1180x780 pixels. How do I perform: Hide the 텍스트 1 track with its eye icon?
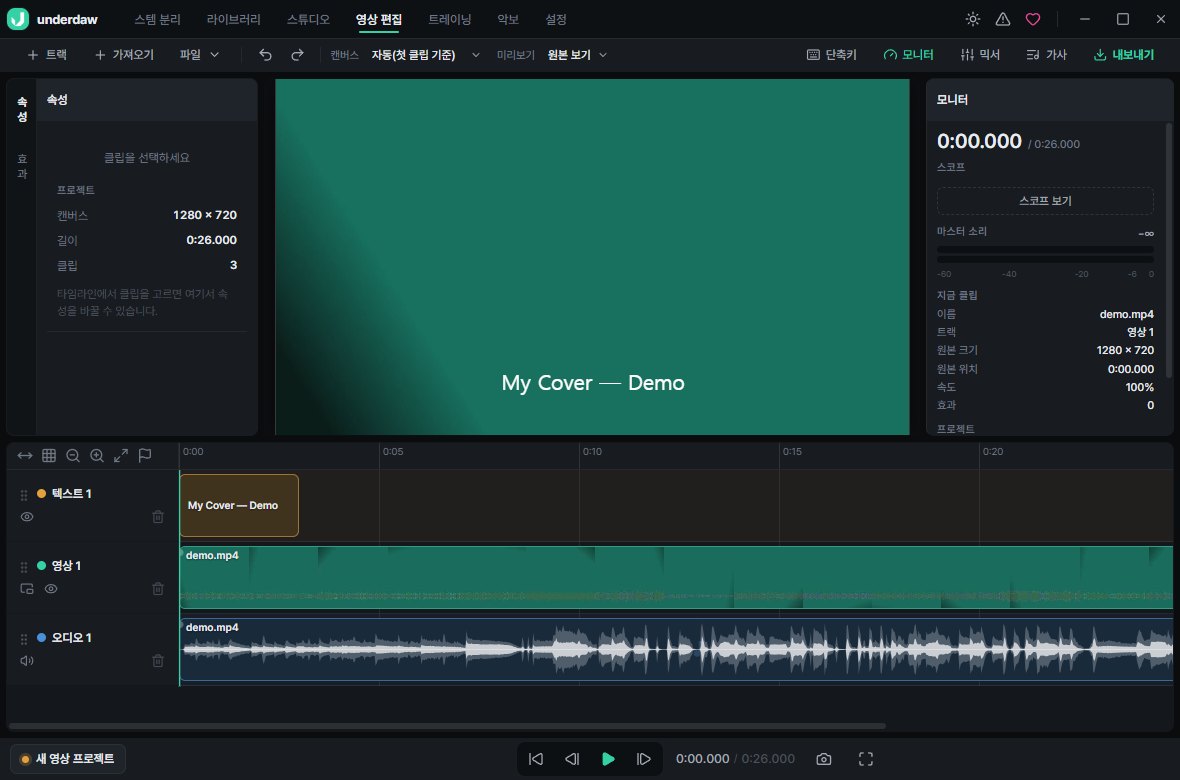27,516
